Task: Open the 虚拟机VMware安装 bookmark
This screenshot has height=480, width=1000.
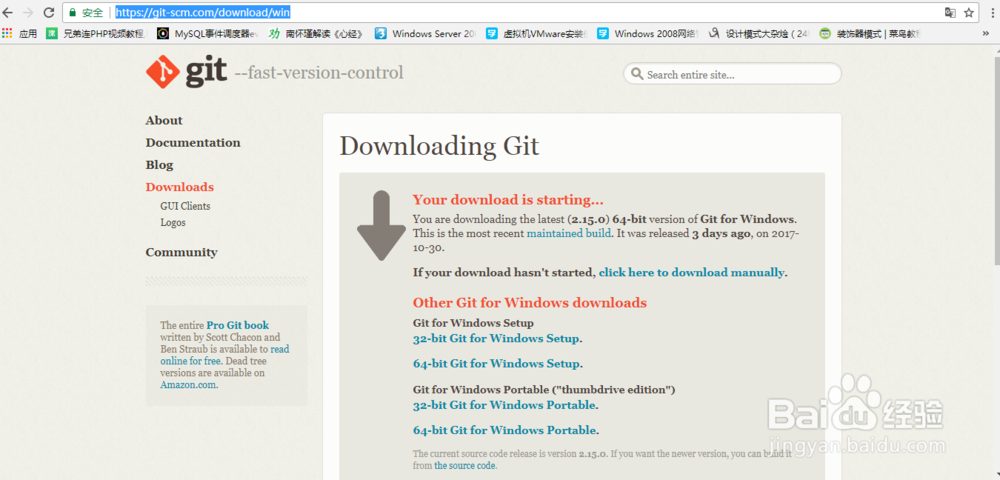Action: [536, 34]
